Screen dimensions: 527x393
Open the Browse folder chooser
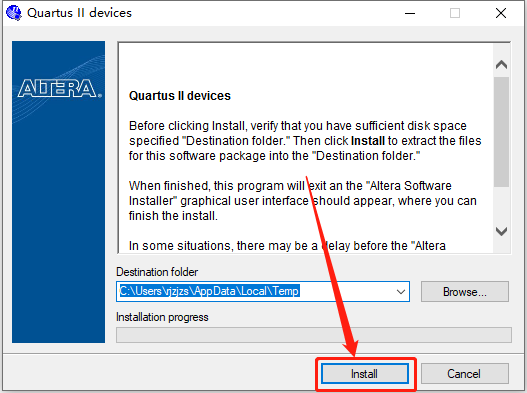point(464,291)
